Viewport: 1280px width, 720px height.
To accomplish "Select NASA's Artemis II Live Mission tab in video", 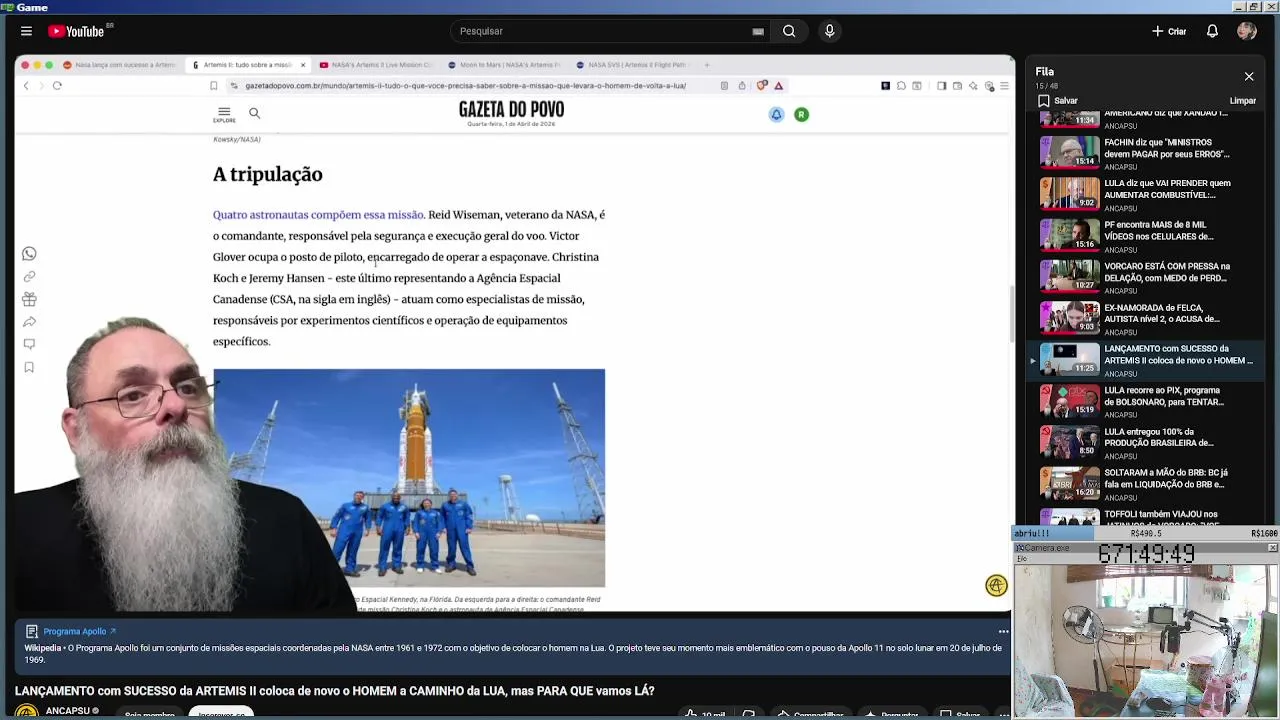I will point(375,65).
